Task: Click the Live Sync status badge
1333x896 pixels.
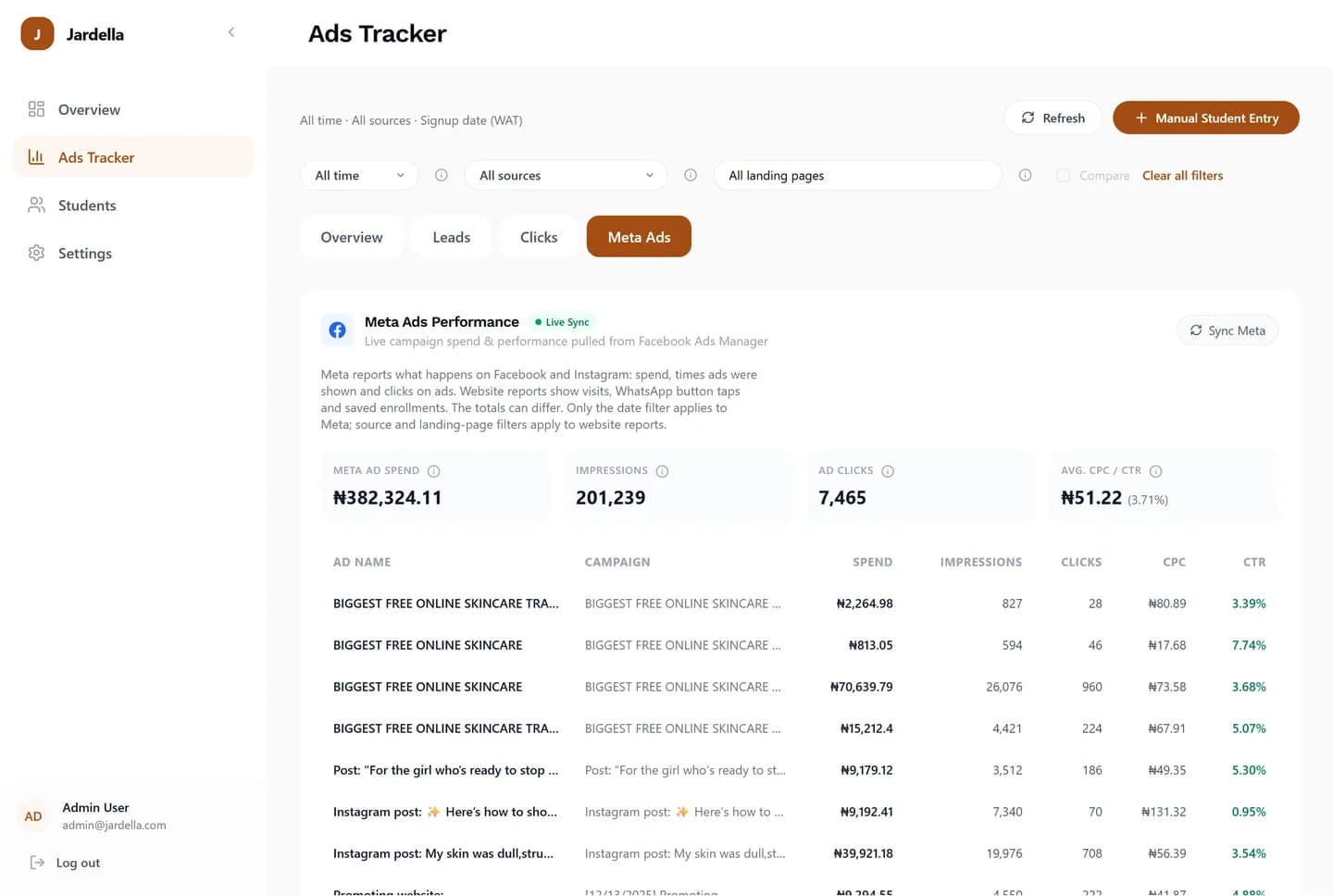Action: click(562, 322)
